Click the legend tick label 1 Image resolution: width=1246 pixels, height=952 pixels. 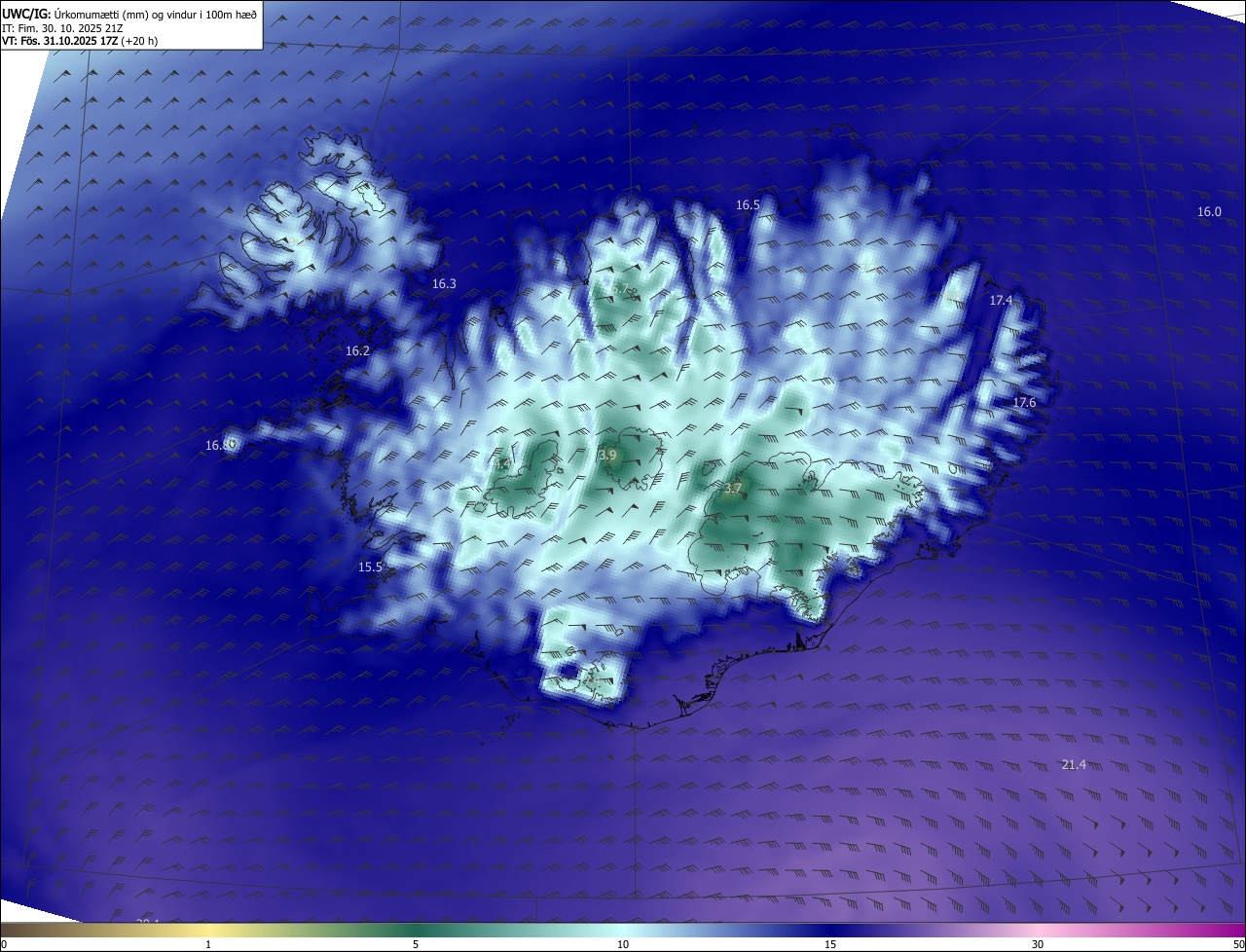(x=208, y=944)
